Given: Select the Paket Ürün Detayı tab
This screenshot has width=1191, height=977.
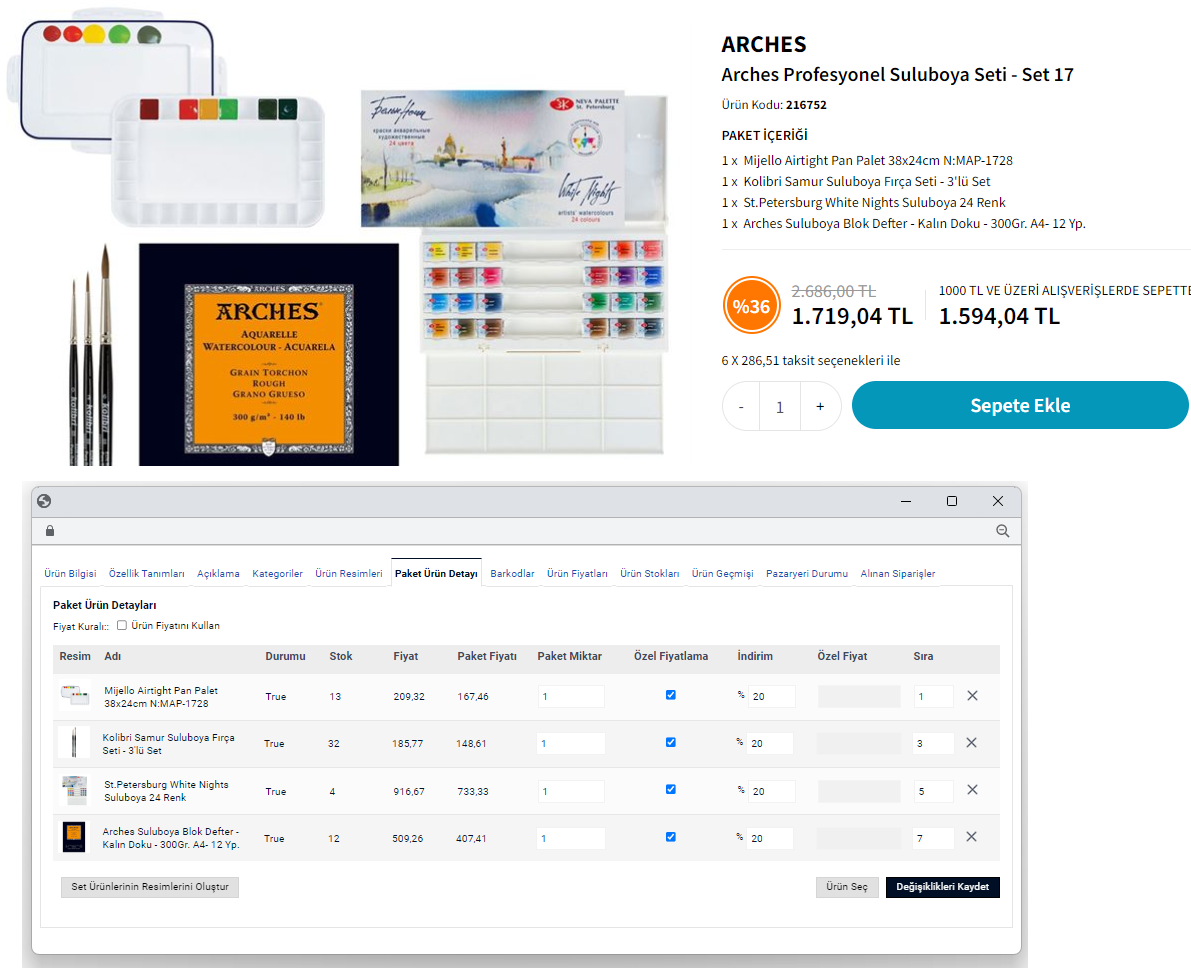Looking at the screenshot, I should 436,574.
